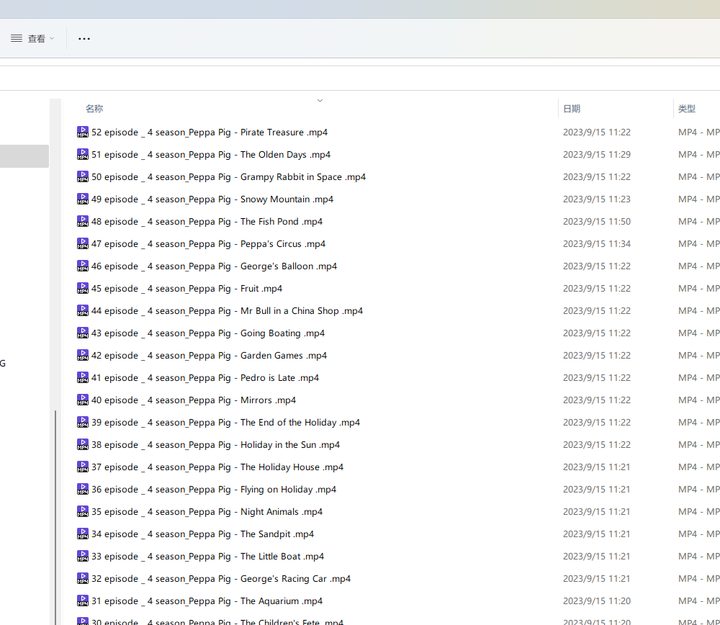Click date '2023/9/15 11:20' of The Aquarium
Screen dimensions: 720x625
tap(596, 601)
